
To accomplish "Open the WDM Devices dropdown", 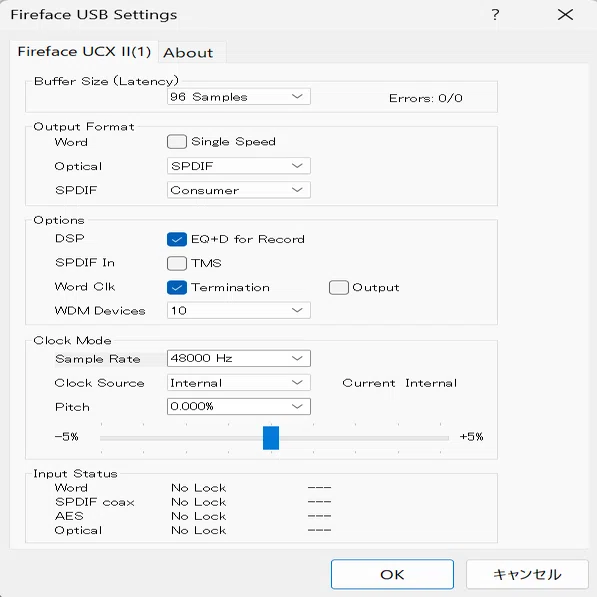I will (x=239, y=310).
